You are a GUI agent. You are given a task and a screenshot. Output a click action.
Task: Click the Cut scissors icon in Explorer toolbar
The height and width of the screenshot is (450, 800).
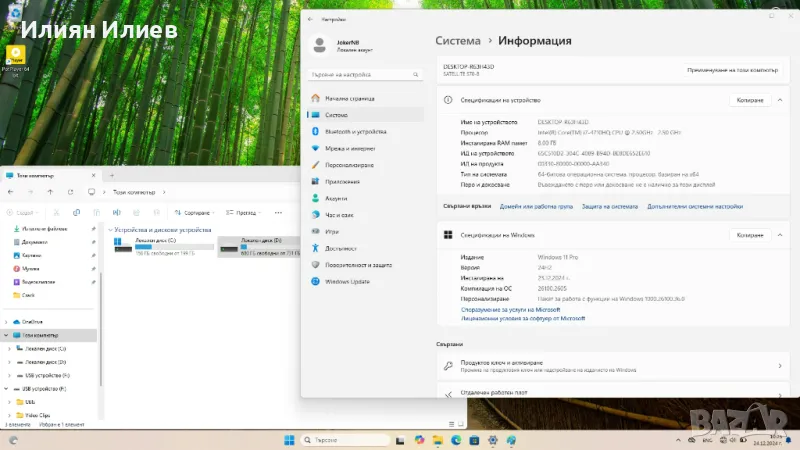coord(58,212)
